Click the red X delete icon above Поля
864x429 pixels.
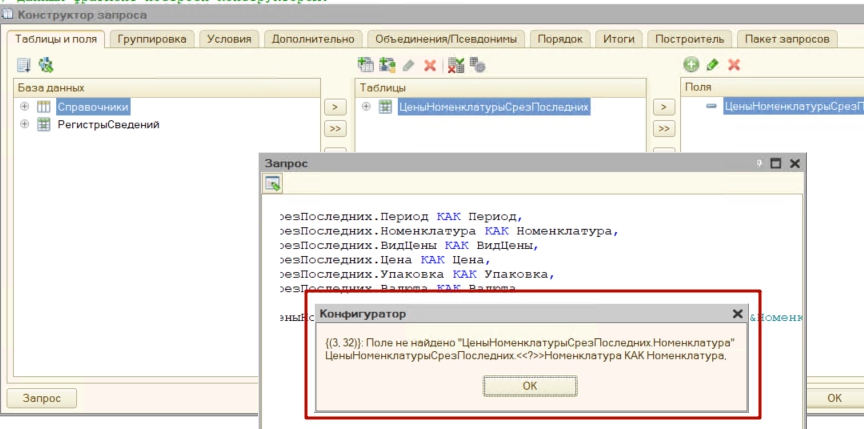734,65
